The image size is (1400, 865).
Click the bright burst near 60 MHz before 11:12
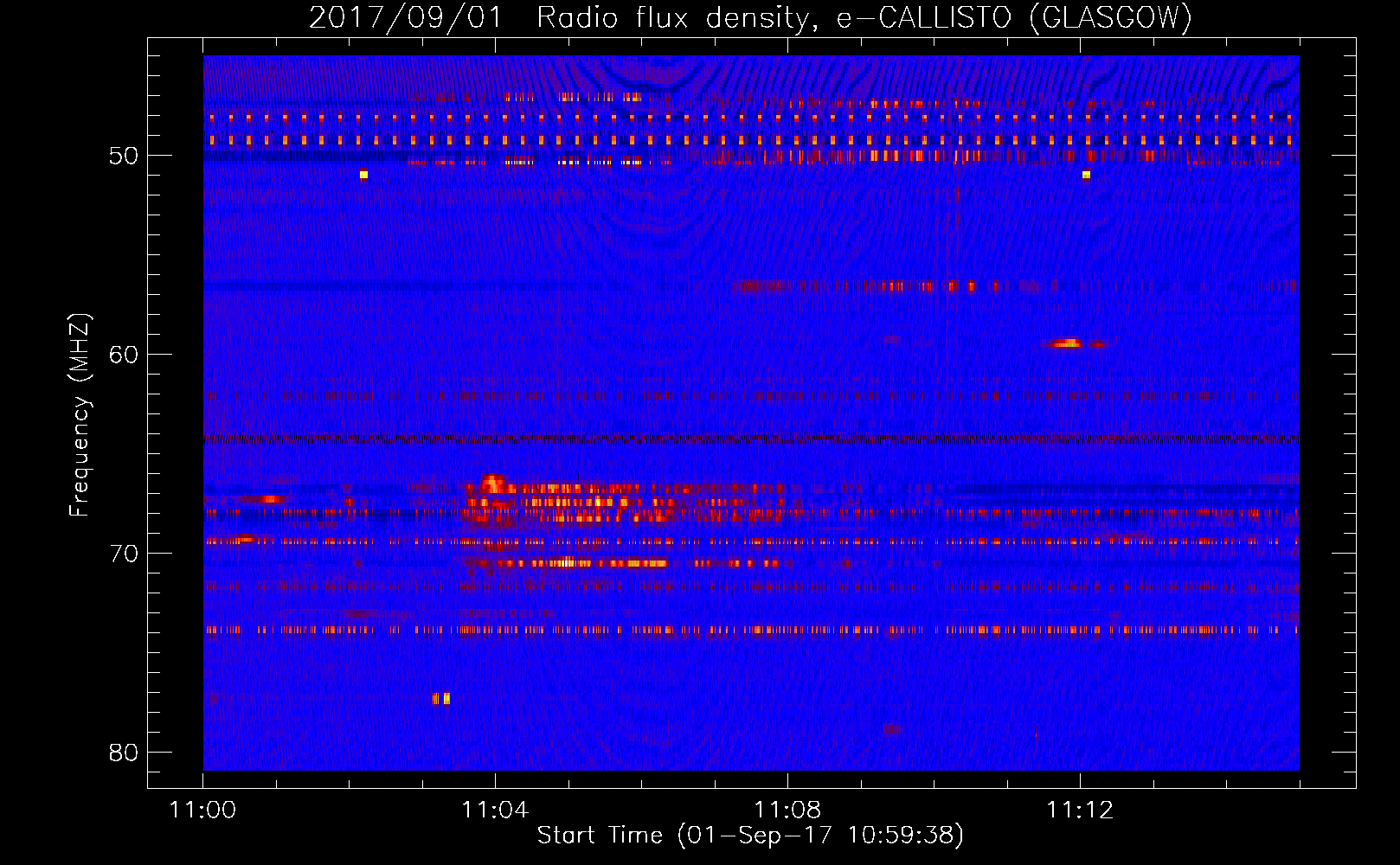(1068, 343)
